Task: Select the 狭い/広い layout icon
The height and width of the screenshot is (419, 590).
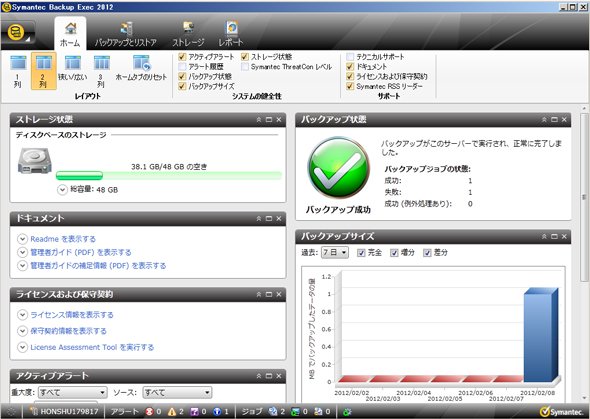Action: pos(73,62)
